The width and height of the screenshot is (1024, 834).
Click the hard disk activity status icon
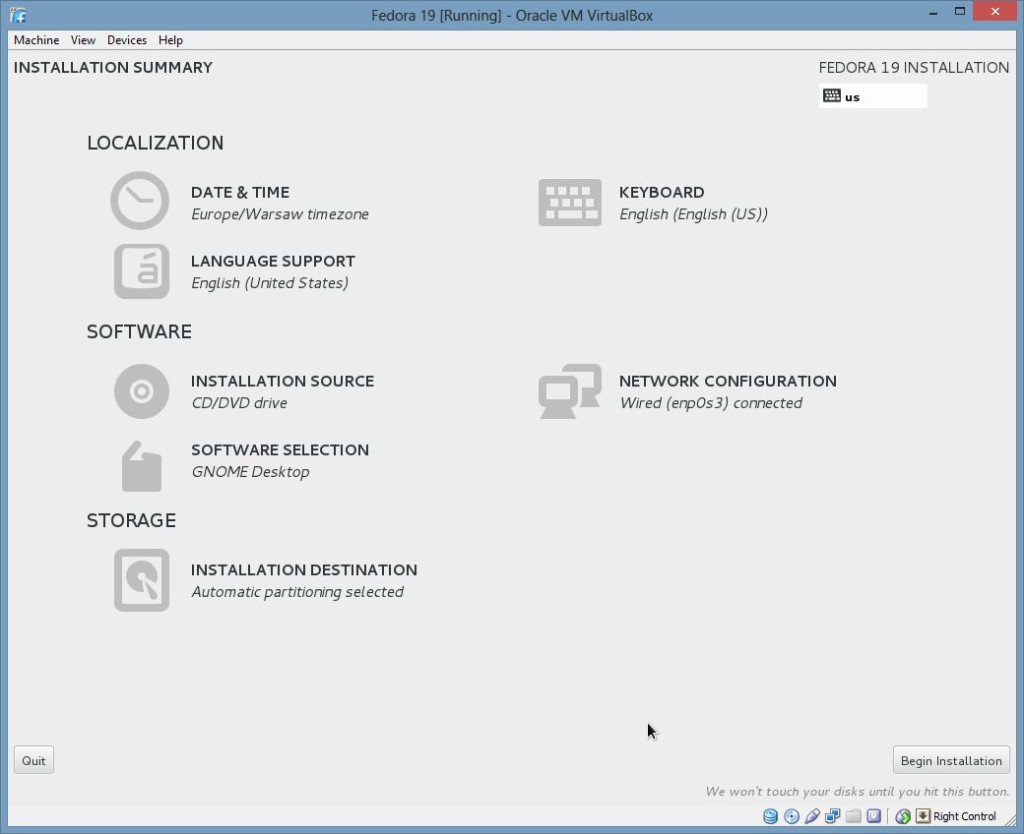pos(771,816)
